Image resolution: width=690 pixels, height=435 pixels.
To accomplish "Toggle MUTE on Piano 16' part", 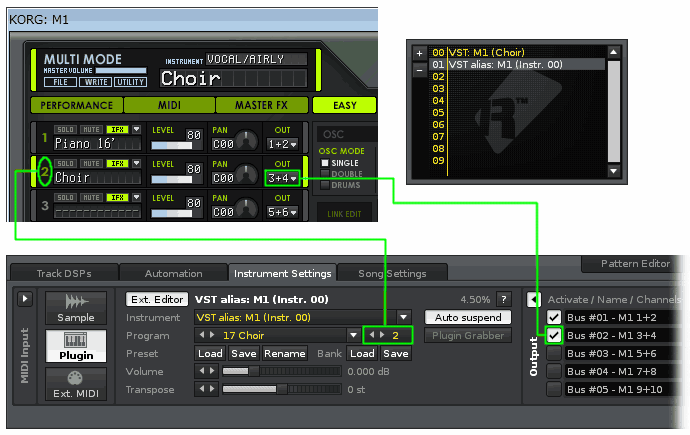I will [91, 130].
